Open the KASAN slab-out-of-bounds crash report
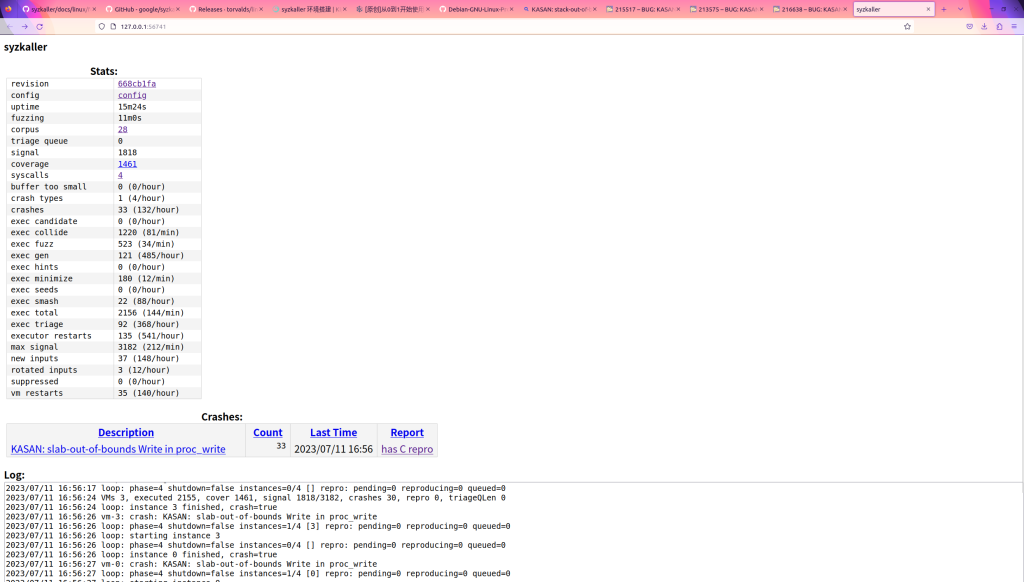Viewport: 1024px width, 582px height. 120,448
